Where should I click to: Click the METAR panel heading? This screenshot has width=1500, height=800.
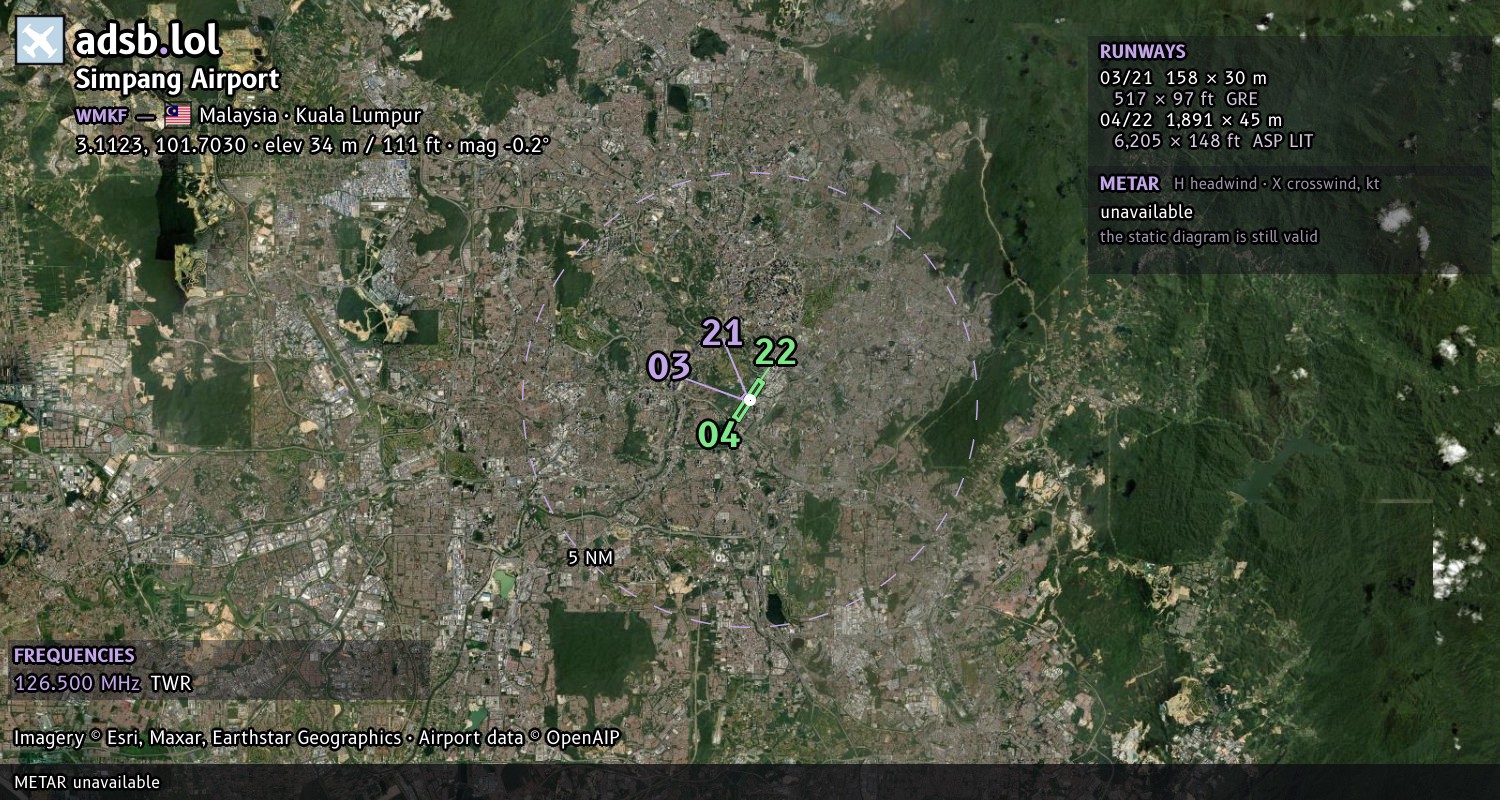[x=1130, y=184]
